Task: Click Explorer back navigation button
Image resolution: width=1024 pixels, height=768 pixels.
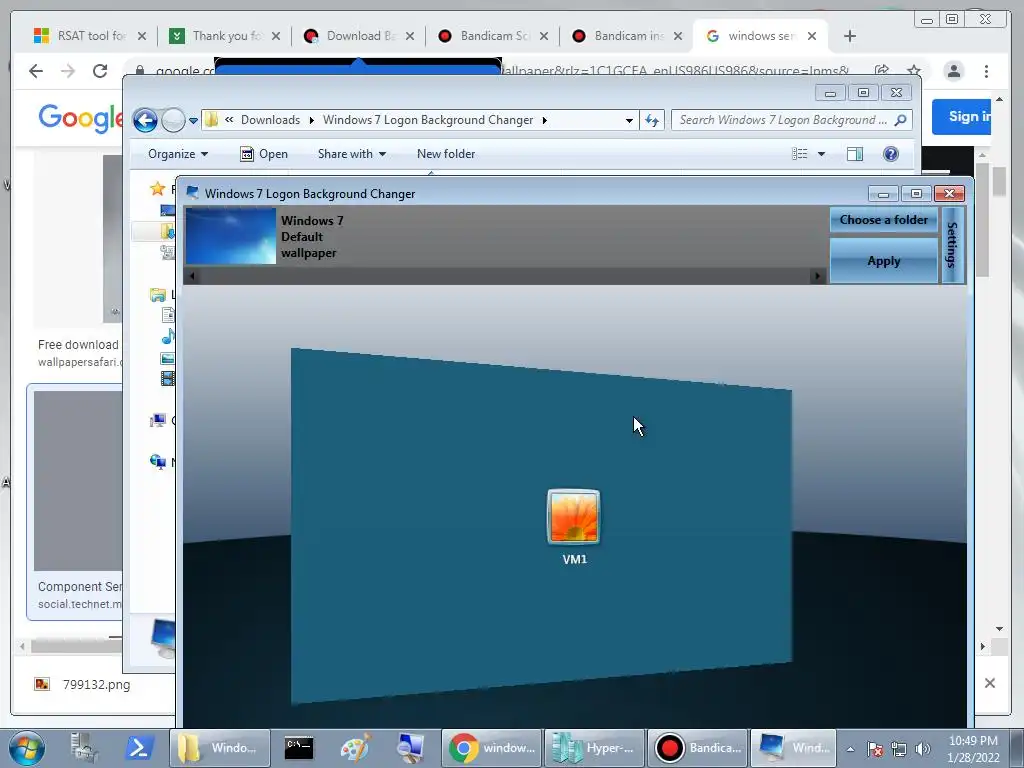Action: (145, 120)
